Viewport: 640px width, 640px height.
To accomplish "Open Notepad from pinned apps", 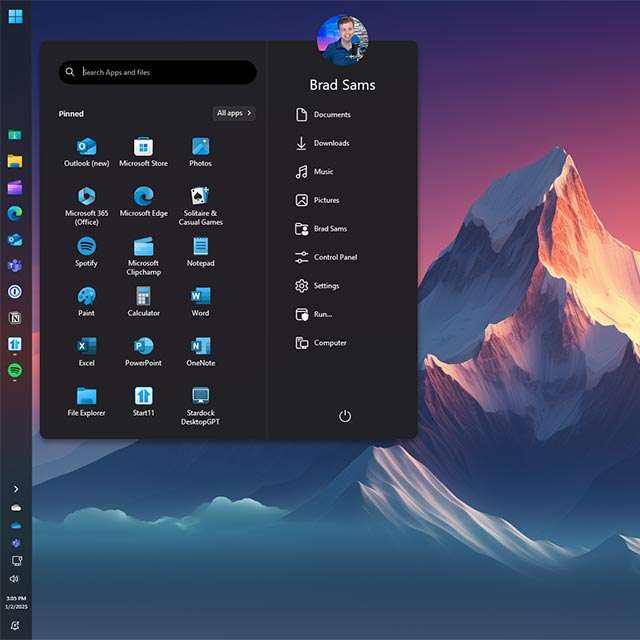I will click(x=200, y=252).
